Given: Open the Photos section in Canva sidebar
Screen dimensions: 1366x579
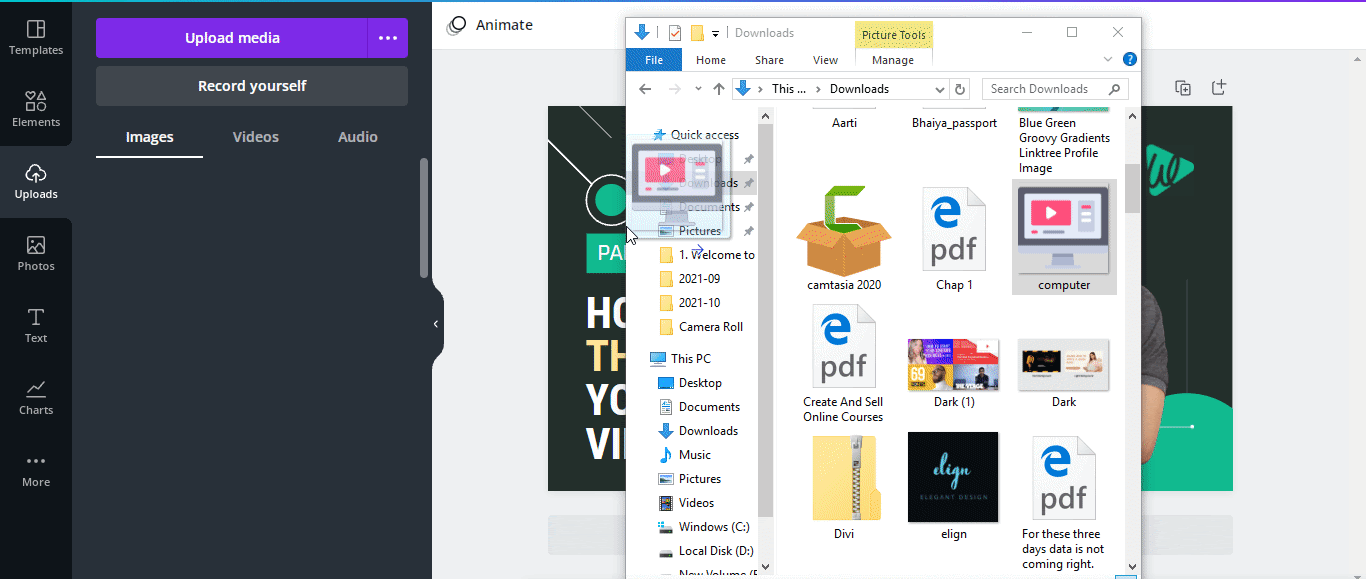Looking at the screenshot, I should pyautogui.click(x=36, y=254).
